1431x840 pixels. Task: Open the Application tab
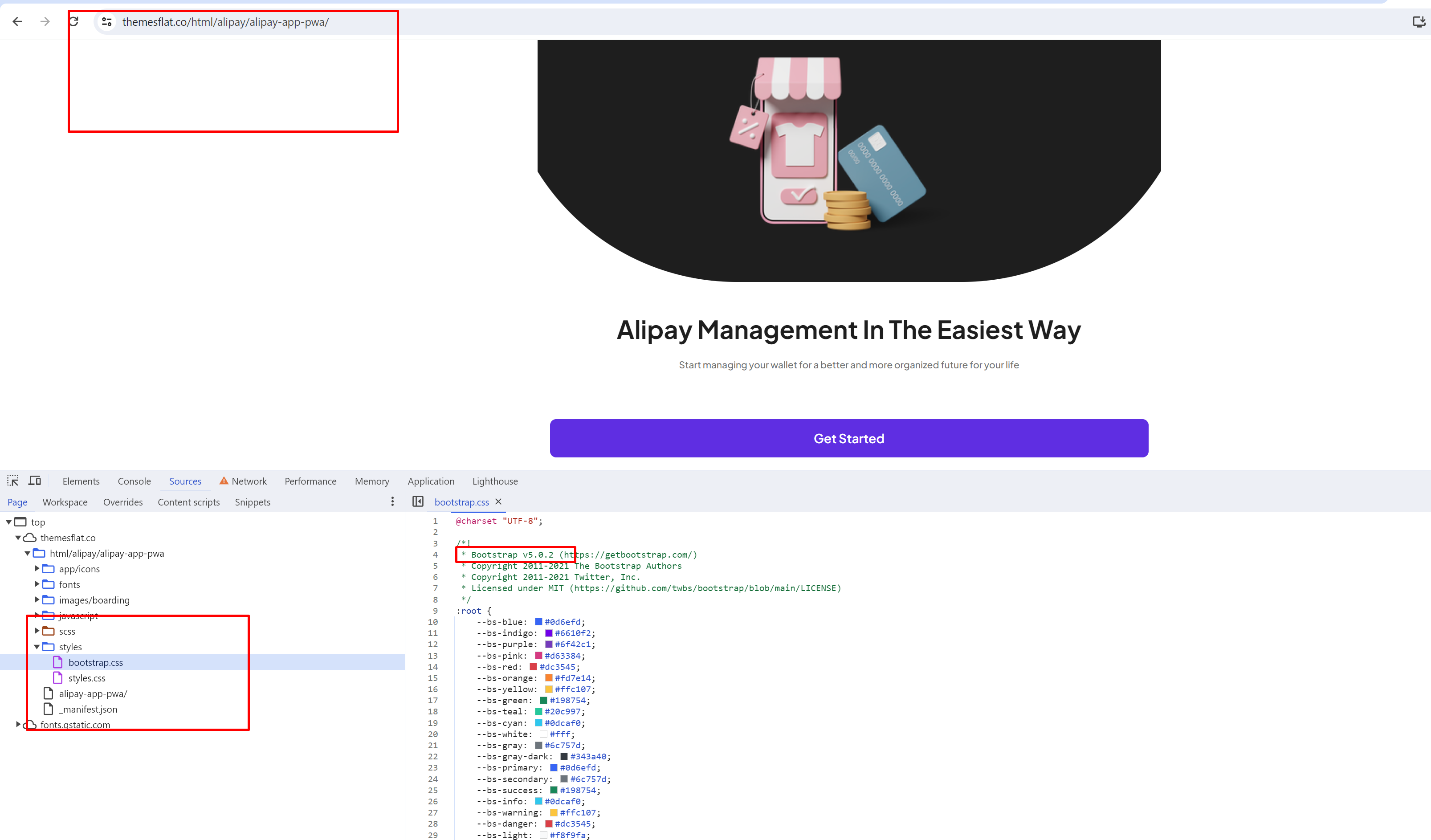point(431,481)
